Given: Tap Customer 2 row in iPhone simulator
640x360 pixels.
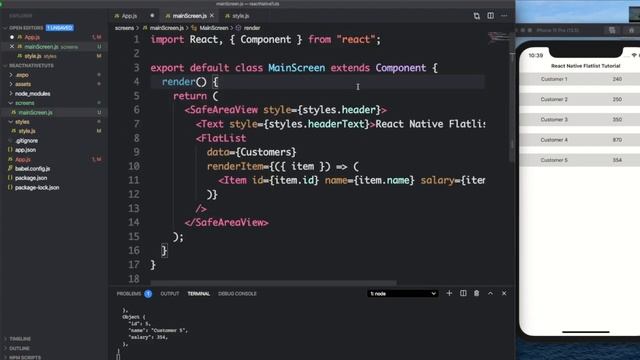Looking at the screenshot, I should click(580, 99).
